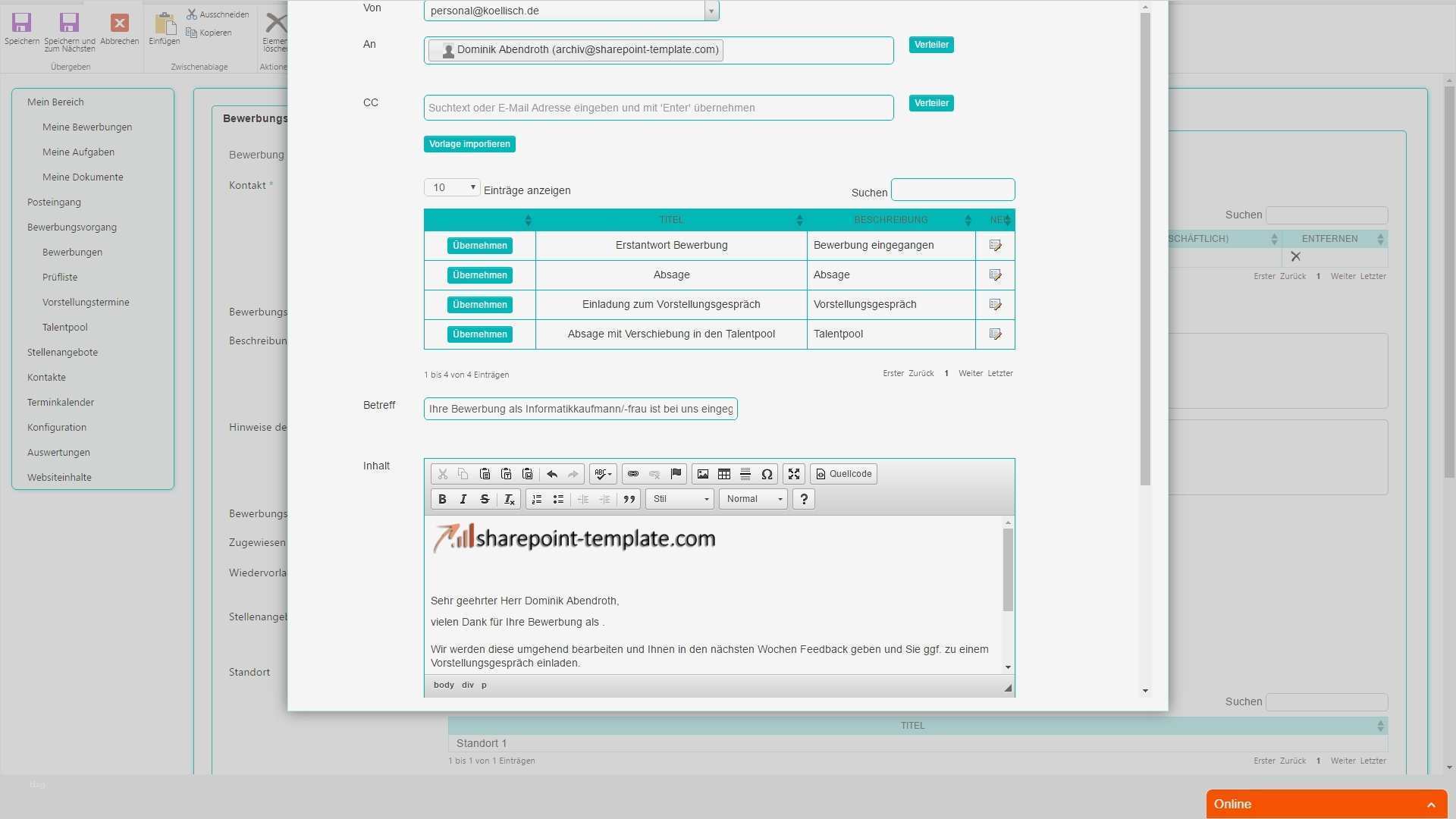Click the dialog's vertical scrollbar
Screen dimensions: 1456x819
point(1145,250)
